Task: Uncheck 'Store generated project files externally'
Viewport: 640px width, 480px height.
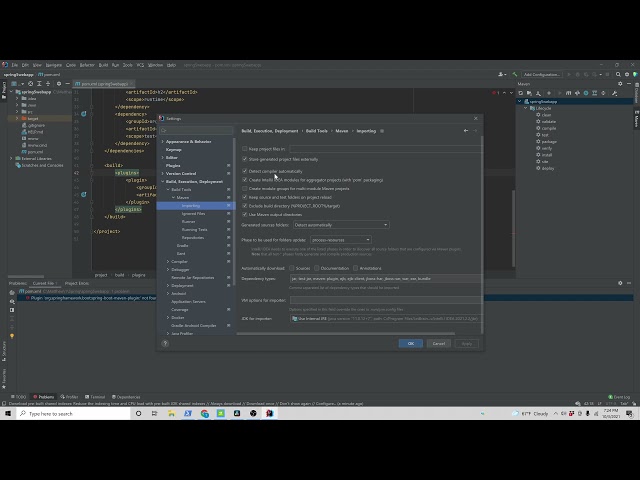Action: point(244,159)
